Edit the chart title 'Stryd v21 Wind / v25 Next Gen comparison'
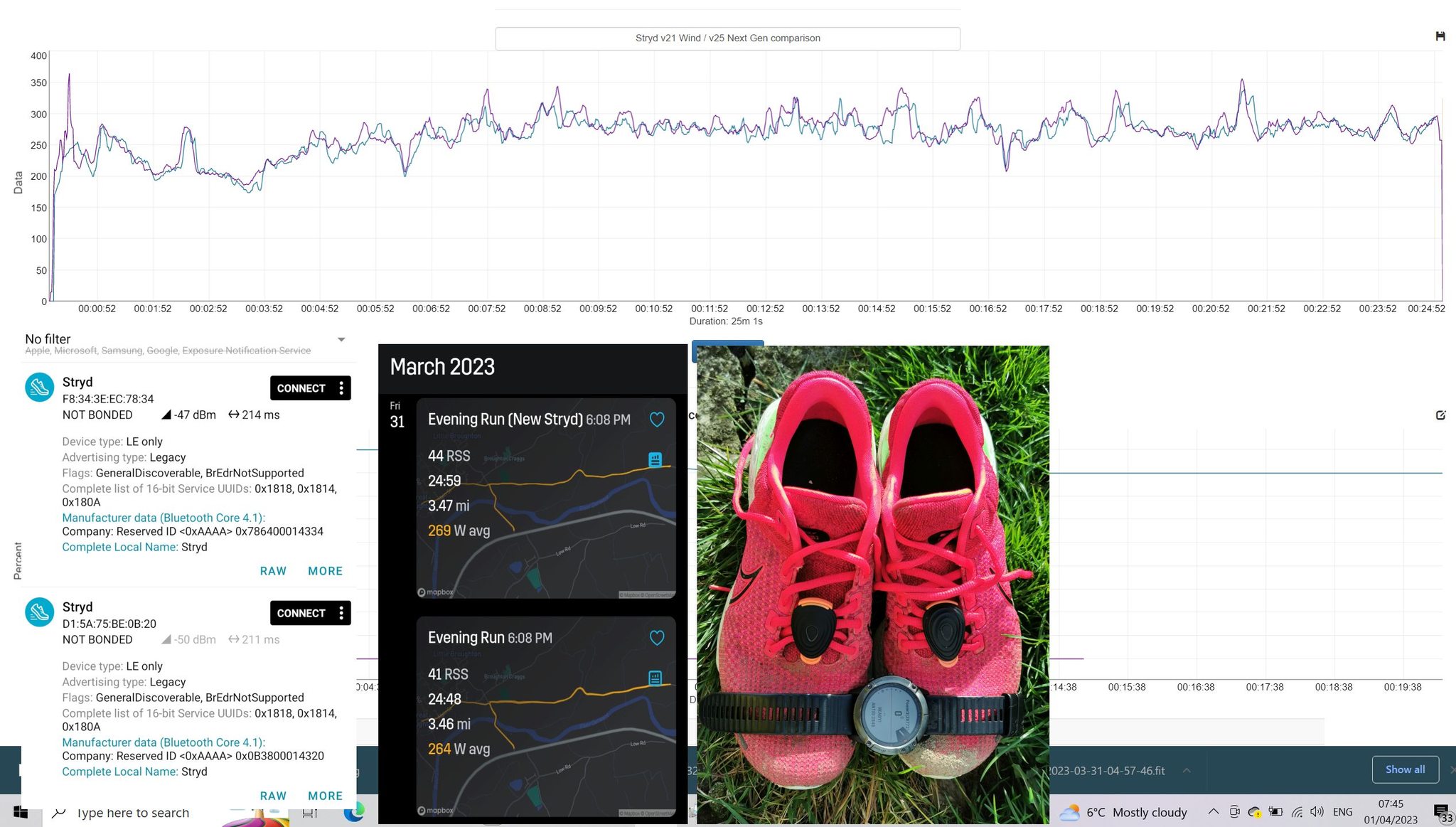 pyautogui.click(x=727, y=38)
